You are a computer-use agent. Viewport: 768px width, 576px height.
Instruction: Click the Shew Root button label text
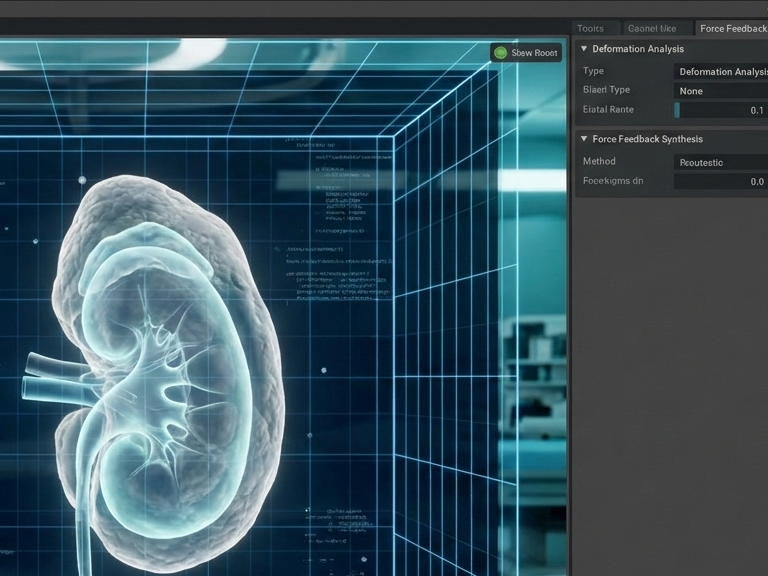click(x=534, y=53)
